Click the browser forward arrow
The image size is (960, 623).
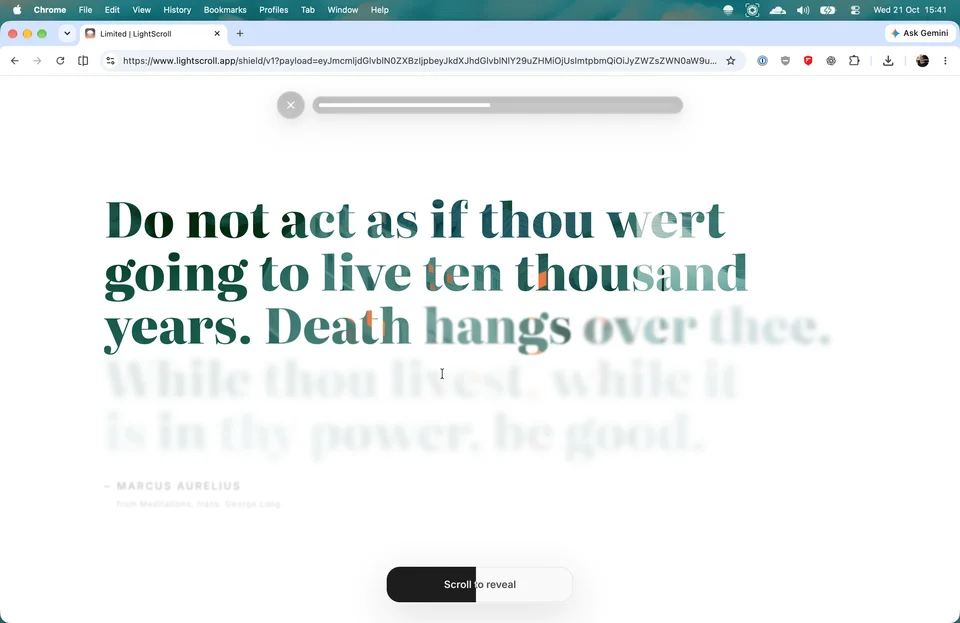click(37, 61)
